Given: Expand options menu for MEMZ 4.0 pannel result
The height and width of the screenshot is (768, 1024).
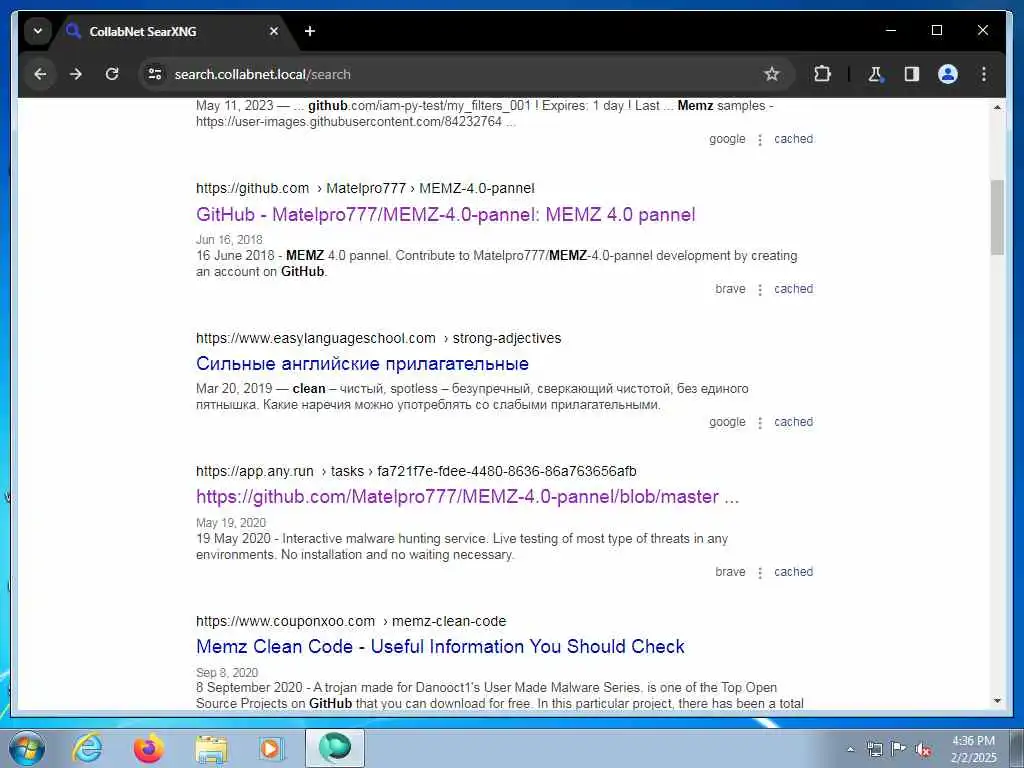Looking at the screenshot, I should [x=760, y=289].
